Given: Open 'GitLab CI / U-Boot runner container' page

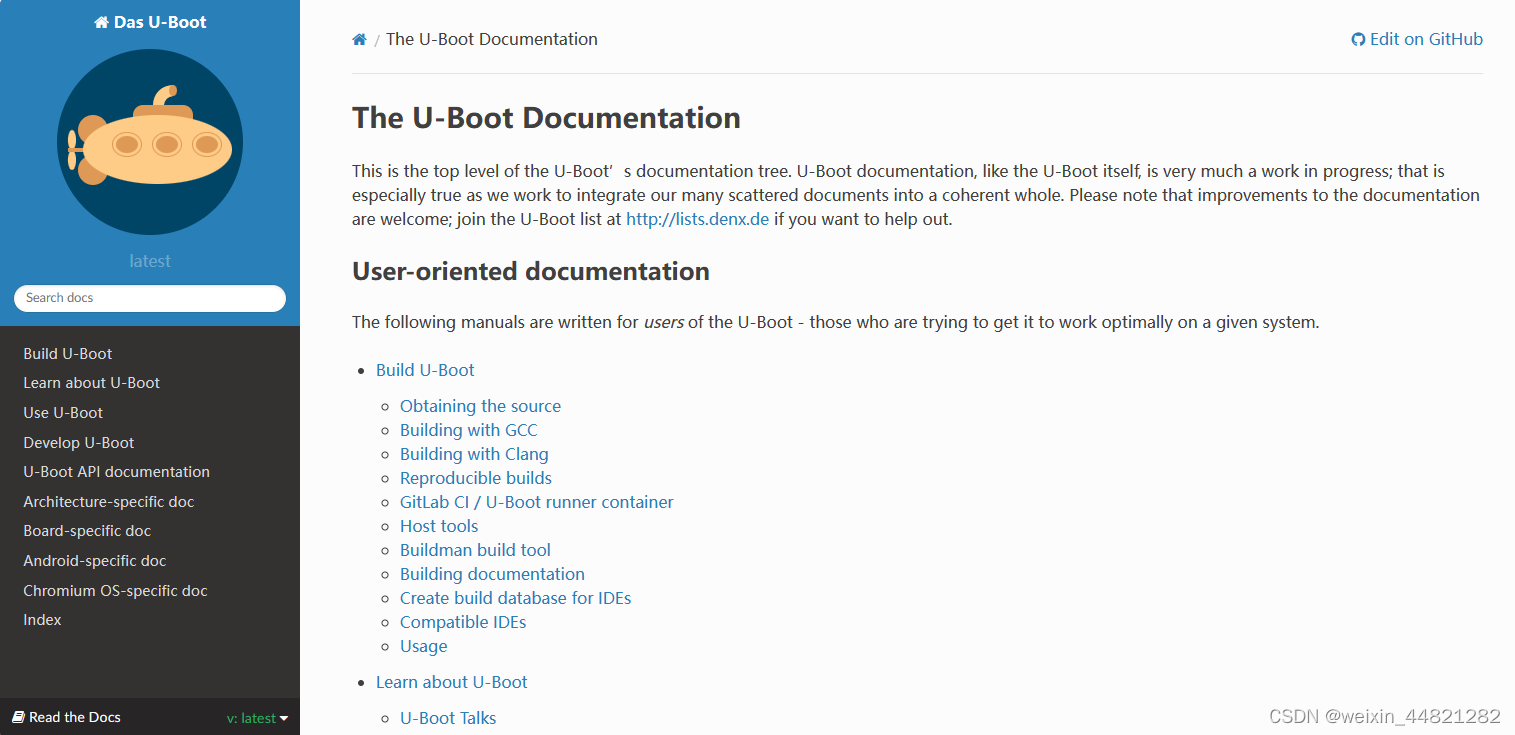Looking at the screenshot, I should (537, 501).
